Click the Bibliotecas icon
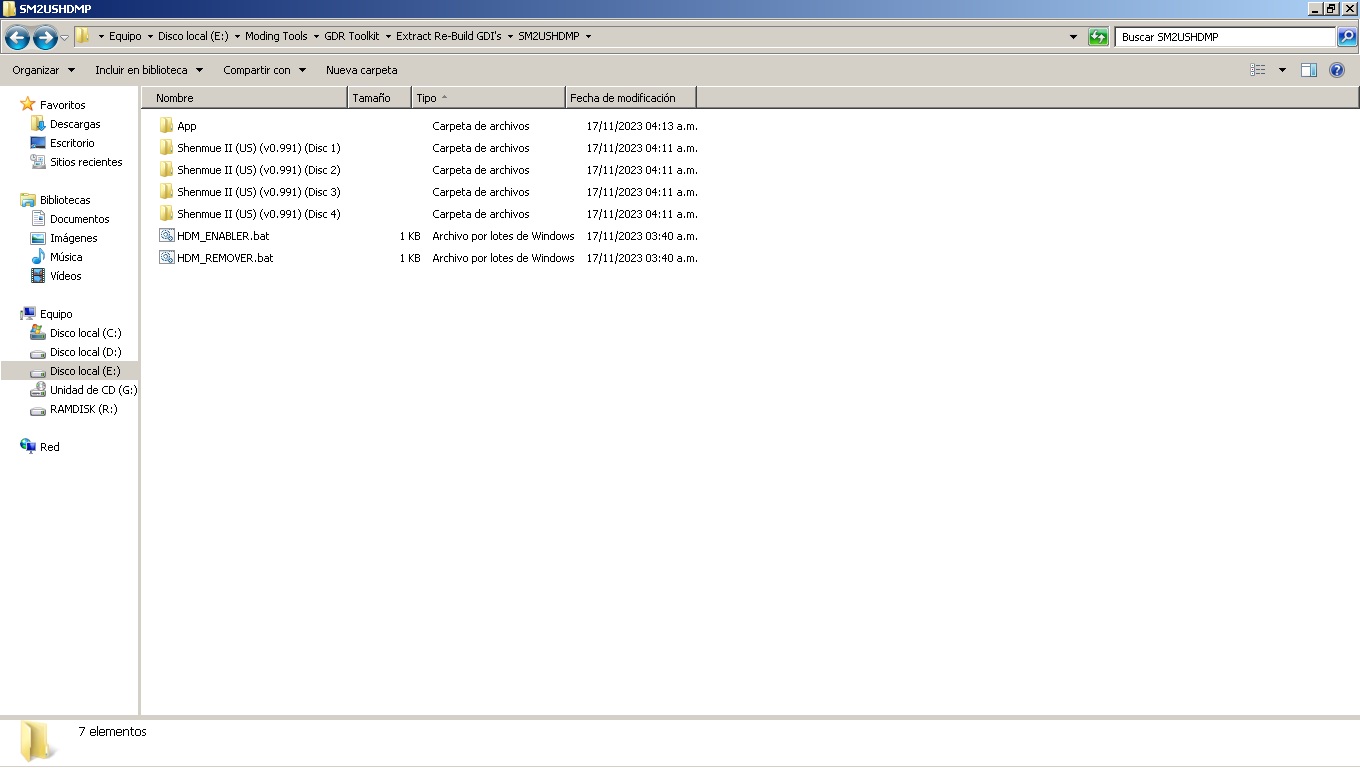Viewport: 1360px width, 768px height. pos(27,199)
